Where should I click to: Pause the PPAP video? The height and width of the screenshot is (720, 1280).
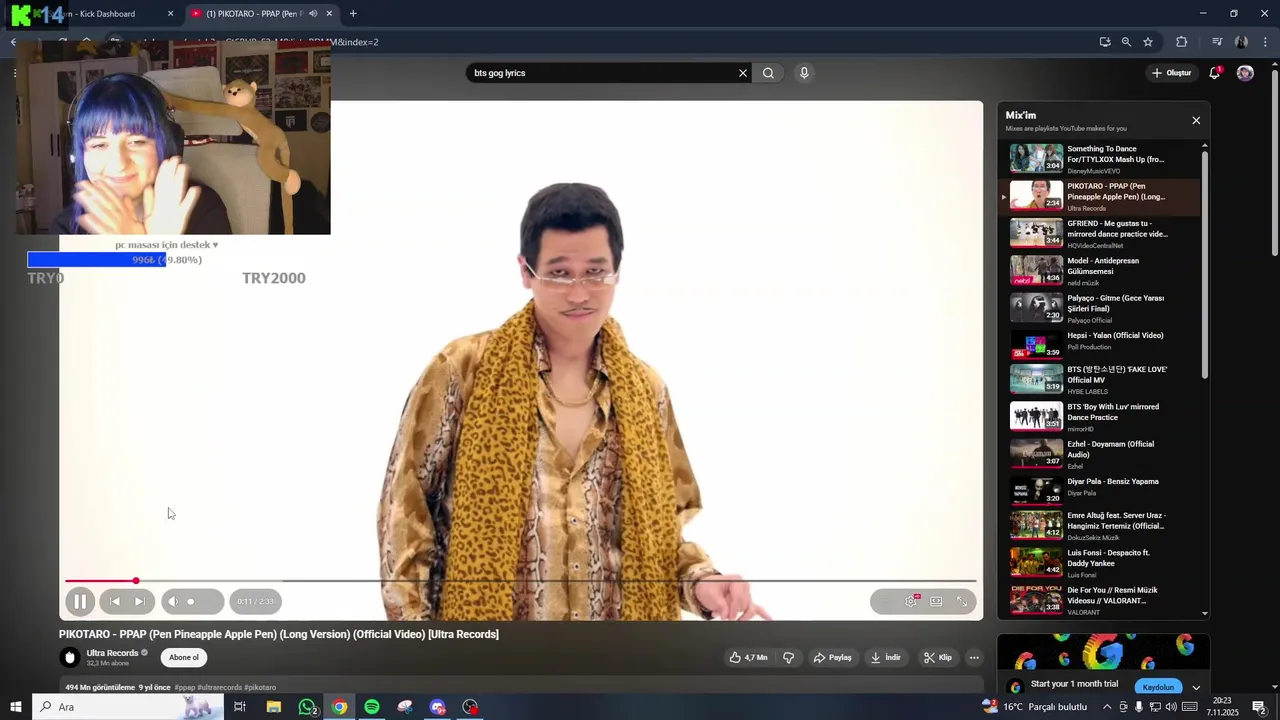click(x=79, y=601)
